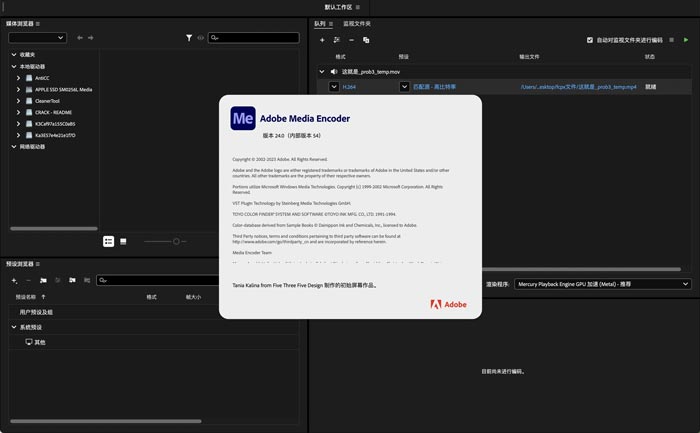Click the preset browser search field
Image resolution: width=700 pixels, height=433 pixels.
click(158, 280)
